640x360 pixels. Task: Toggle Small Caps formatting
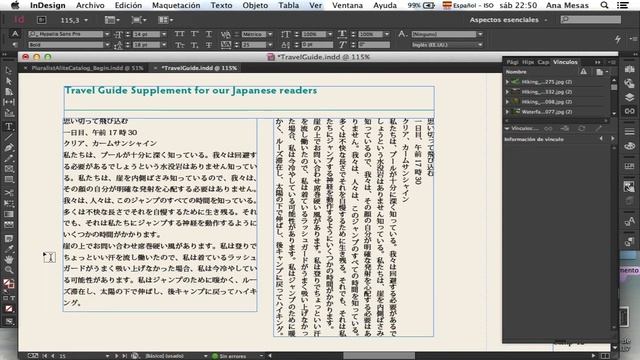point(179,45)
